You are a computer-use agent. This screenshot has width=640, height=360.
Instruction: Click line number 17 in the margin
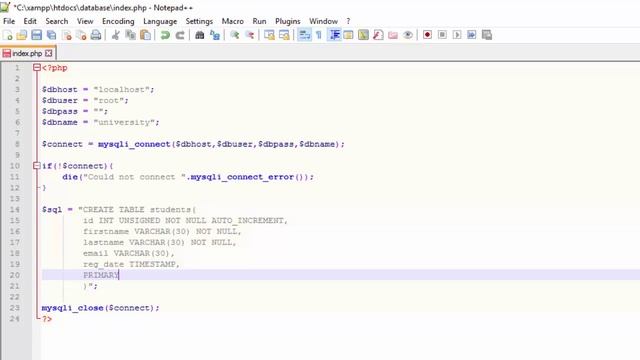[x=15, y=242]
